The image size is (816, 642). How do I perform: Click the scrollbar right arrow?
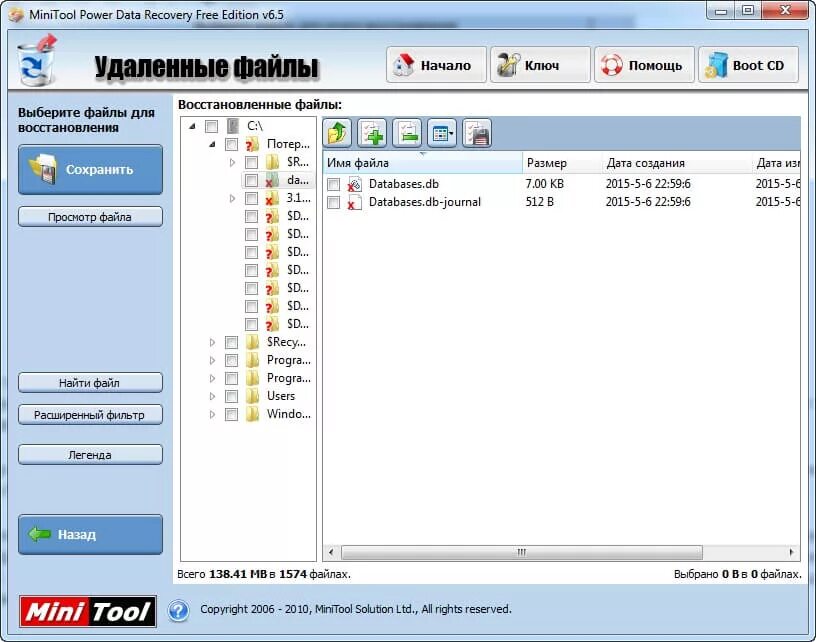pos(792,552)
